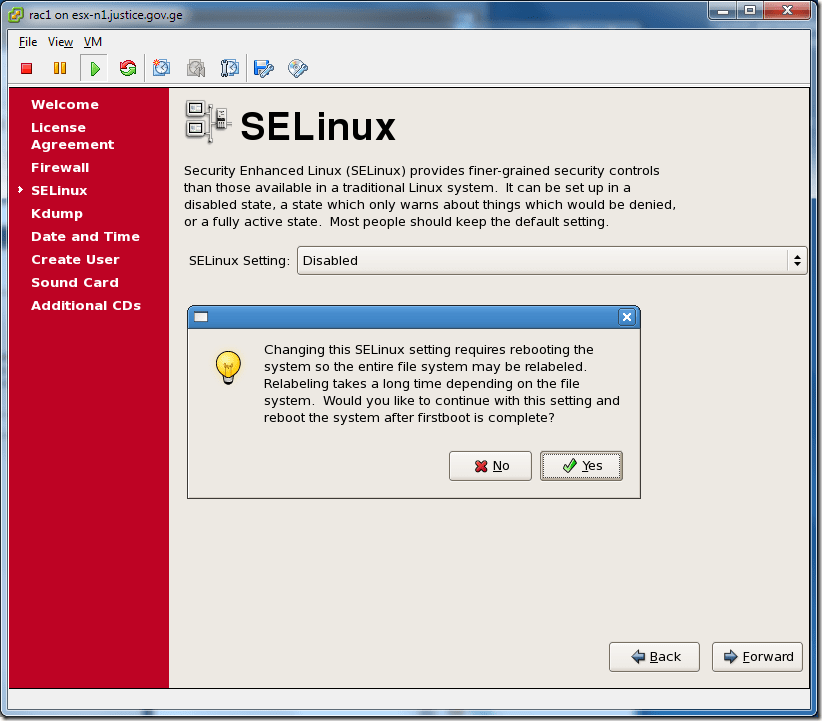The width and height of the screenshot is (822, 721).
Task: Close the reboot warning dialog
Action: (x=627, y=317)
